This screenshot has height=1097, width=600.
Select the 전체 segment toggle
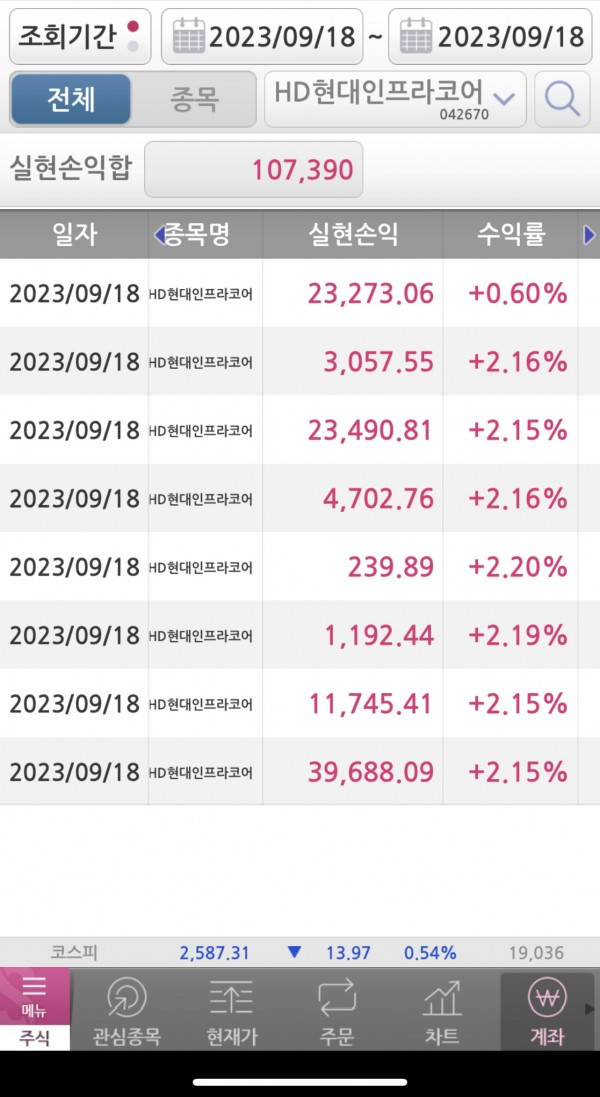70,99
